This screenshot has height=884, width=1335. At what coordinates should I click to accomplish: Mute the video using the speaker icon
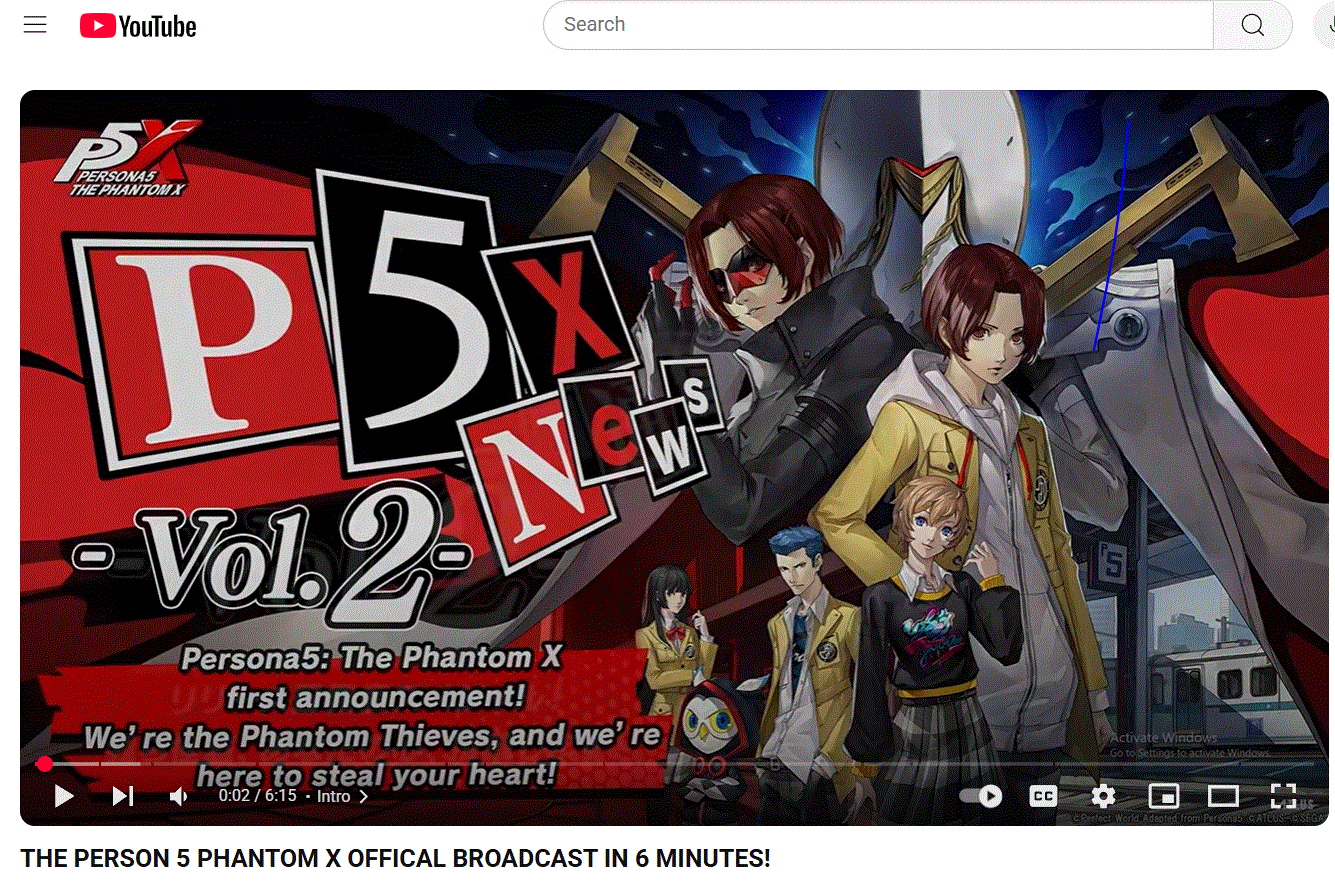[x=179, y=796]
